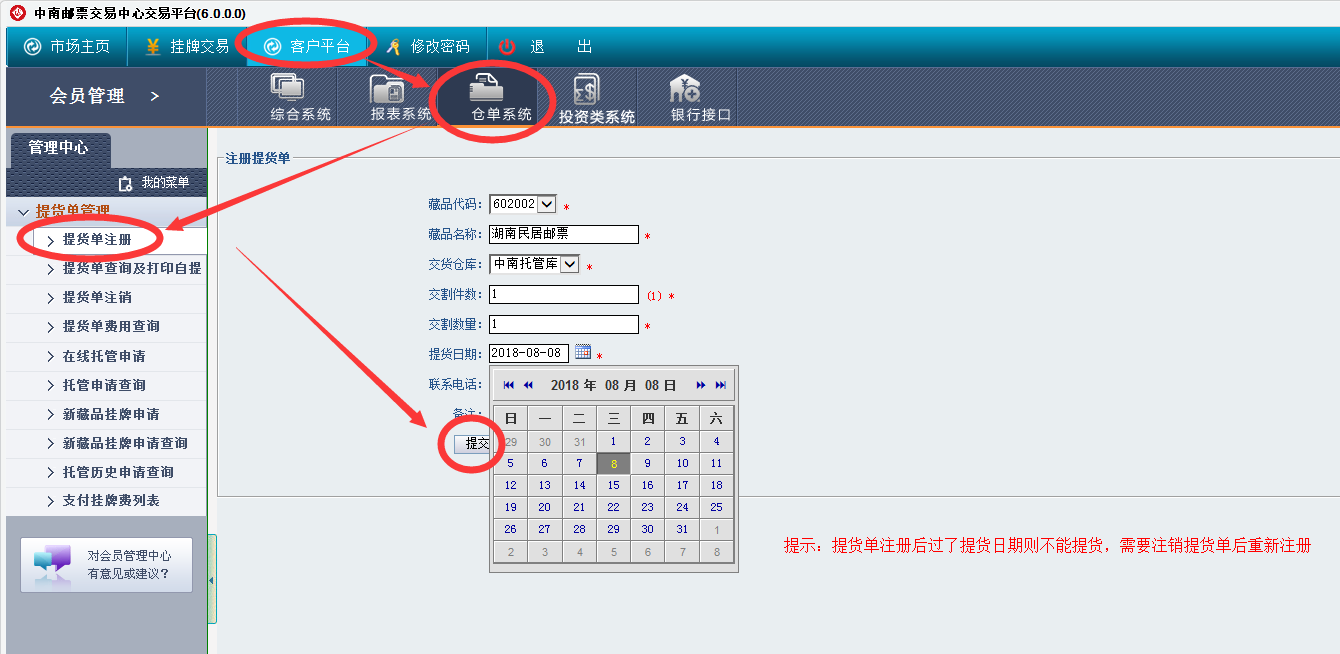The height and width of the screenshot is (654, 1340).
Task: Switch to the 市场主页 tab
Action: coord(68,47)
